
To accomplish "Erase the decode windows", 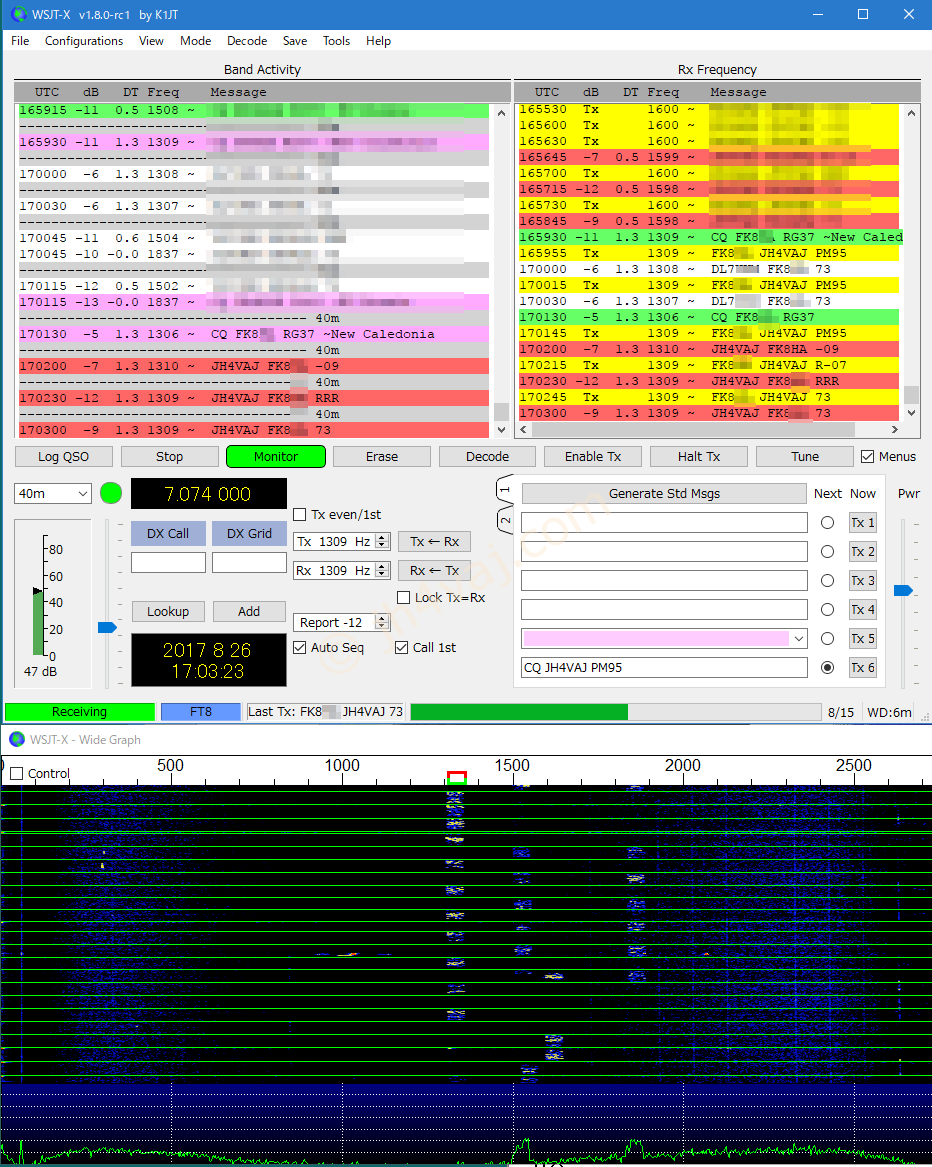I will pyautogui.click(x=382, y=456).
